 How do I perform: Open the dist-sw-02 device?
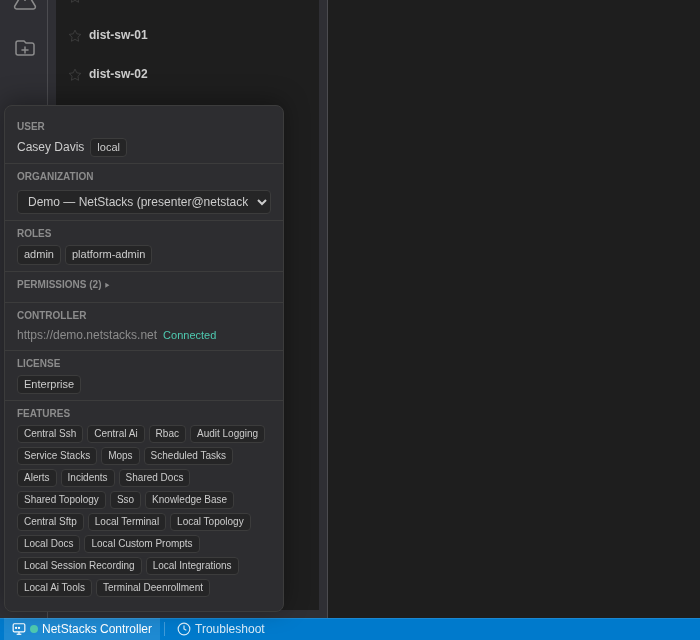[x=118, y=74]
